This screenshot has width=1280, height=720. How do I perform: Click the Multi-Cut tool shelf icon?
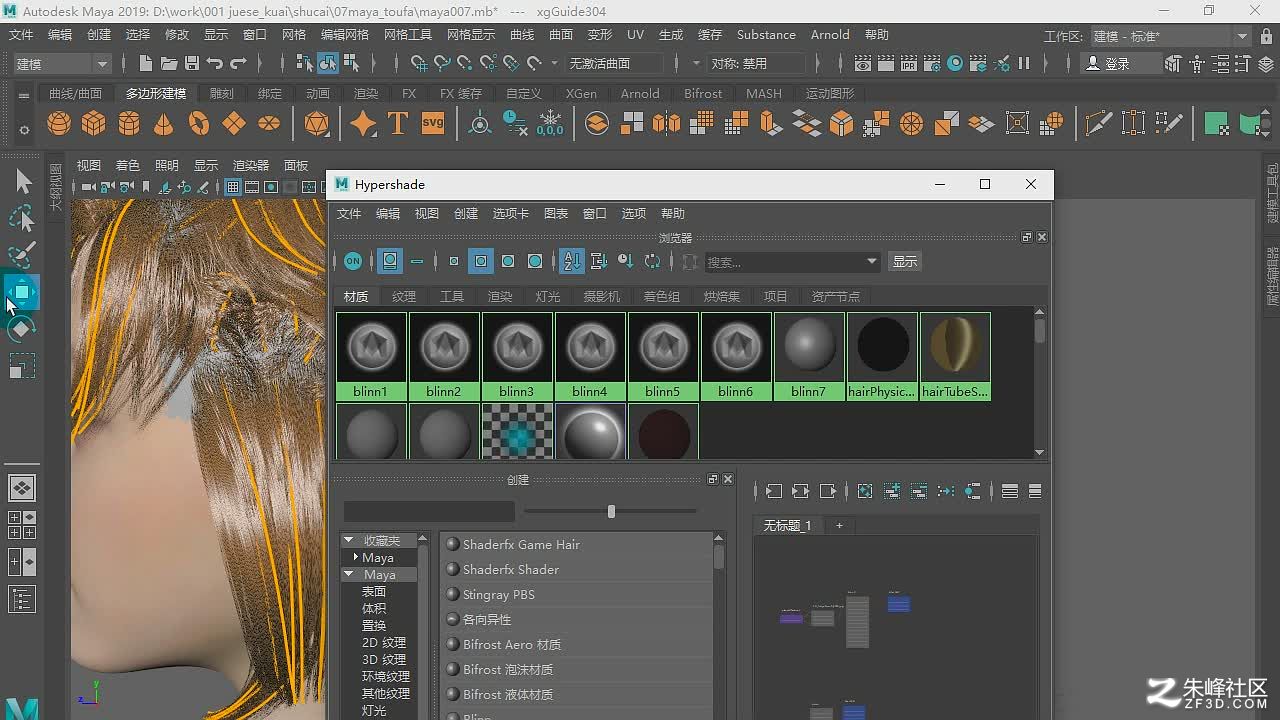click(1099, 124)
